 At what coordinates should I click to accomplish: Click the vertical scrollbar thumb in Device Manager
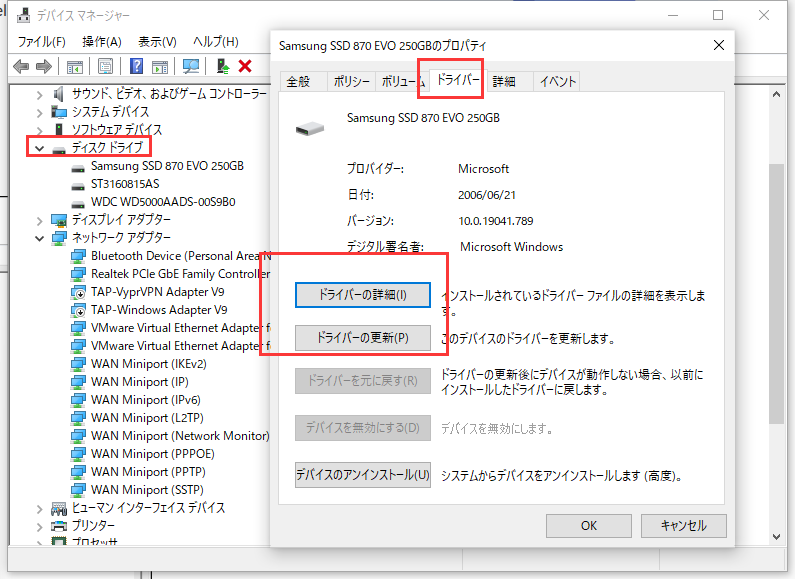click(x=776, y=293)
